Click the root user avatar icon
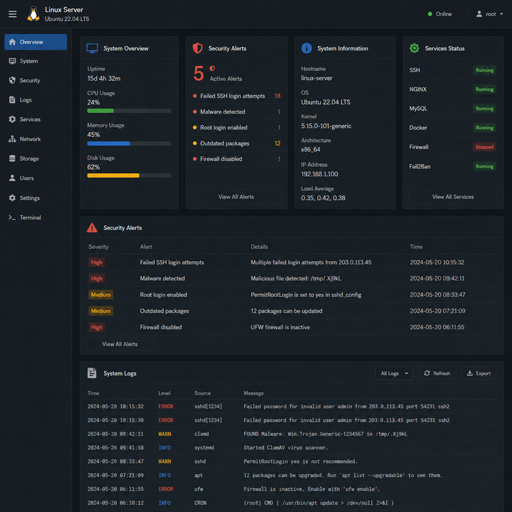Viewport: 512px width, 512px height. click(x=479, y=14)
